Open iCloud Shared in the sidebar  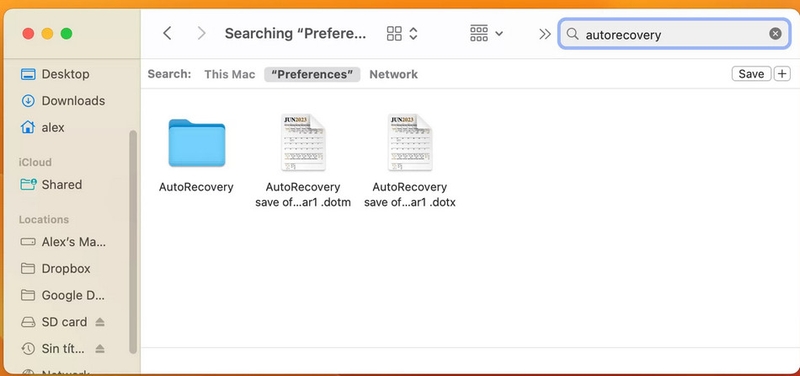click(61, 185)
